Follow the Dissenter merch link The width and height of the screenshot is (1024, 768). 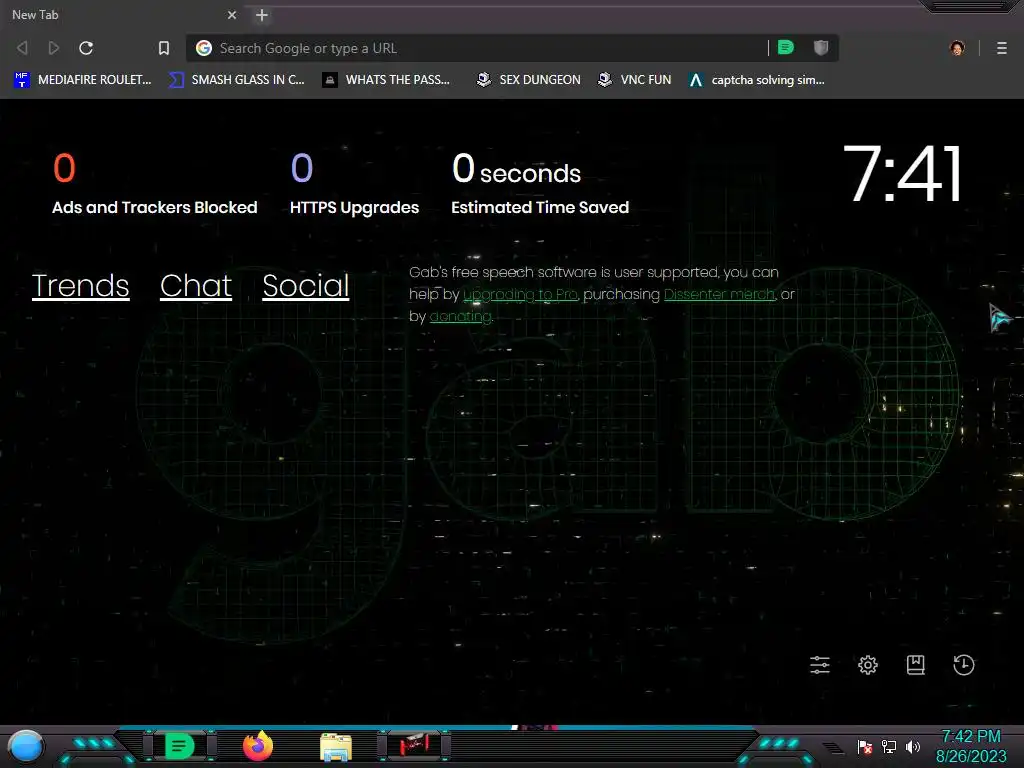719,295
